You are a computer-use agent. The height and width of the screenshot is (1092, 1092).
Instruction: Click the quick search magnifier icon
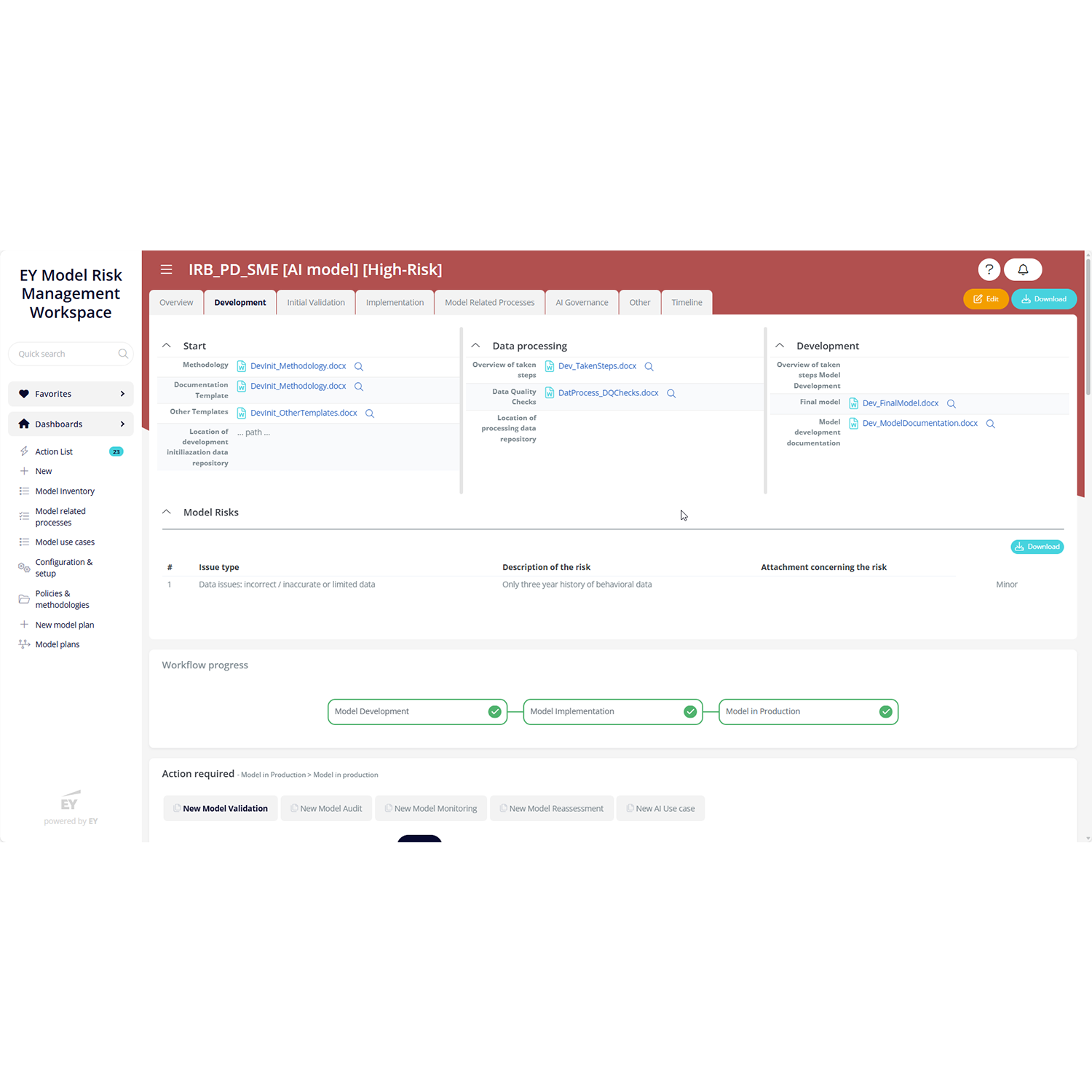[123, 354]
